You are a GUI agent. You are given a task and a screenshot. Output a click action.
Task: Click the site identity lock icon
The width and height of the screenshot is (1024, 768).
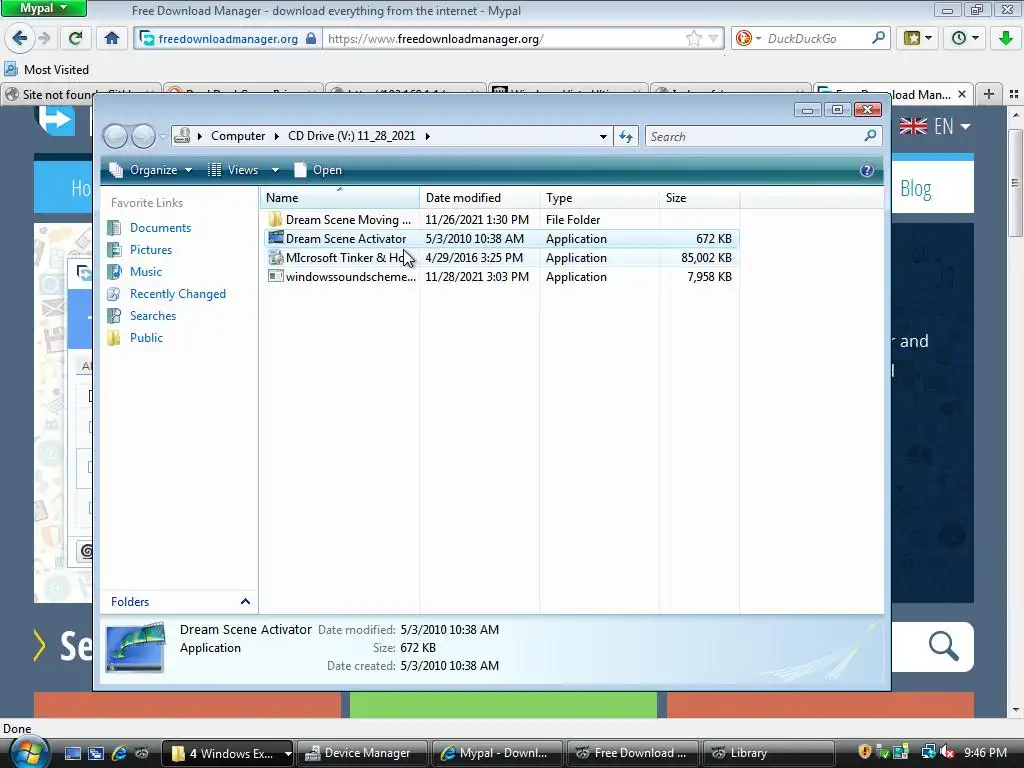pyautogui.click(x=312, y=39)
